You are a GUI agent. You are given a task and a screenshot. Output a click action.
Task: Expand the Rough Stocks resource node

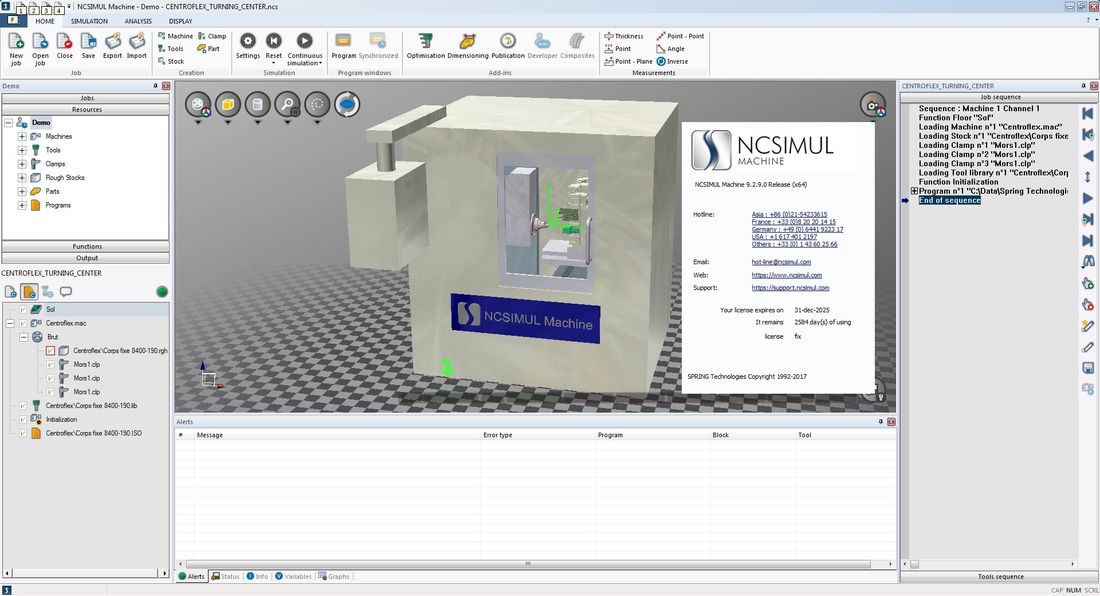[x=22, y=177]
